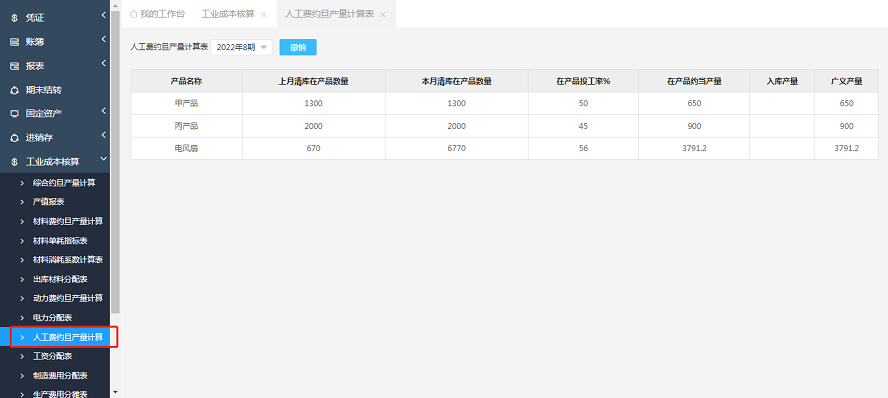Select the 丙产品 row name cell
This screenshot has height=398, width=888.
pyautogui.click(x=186, y=126)
